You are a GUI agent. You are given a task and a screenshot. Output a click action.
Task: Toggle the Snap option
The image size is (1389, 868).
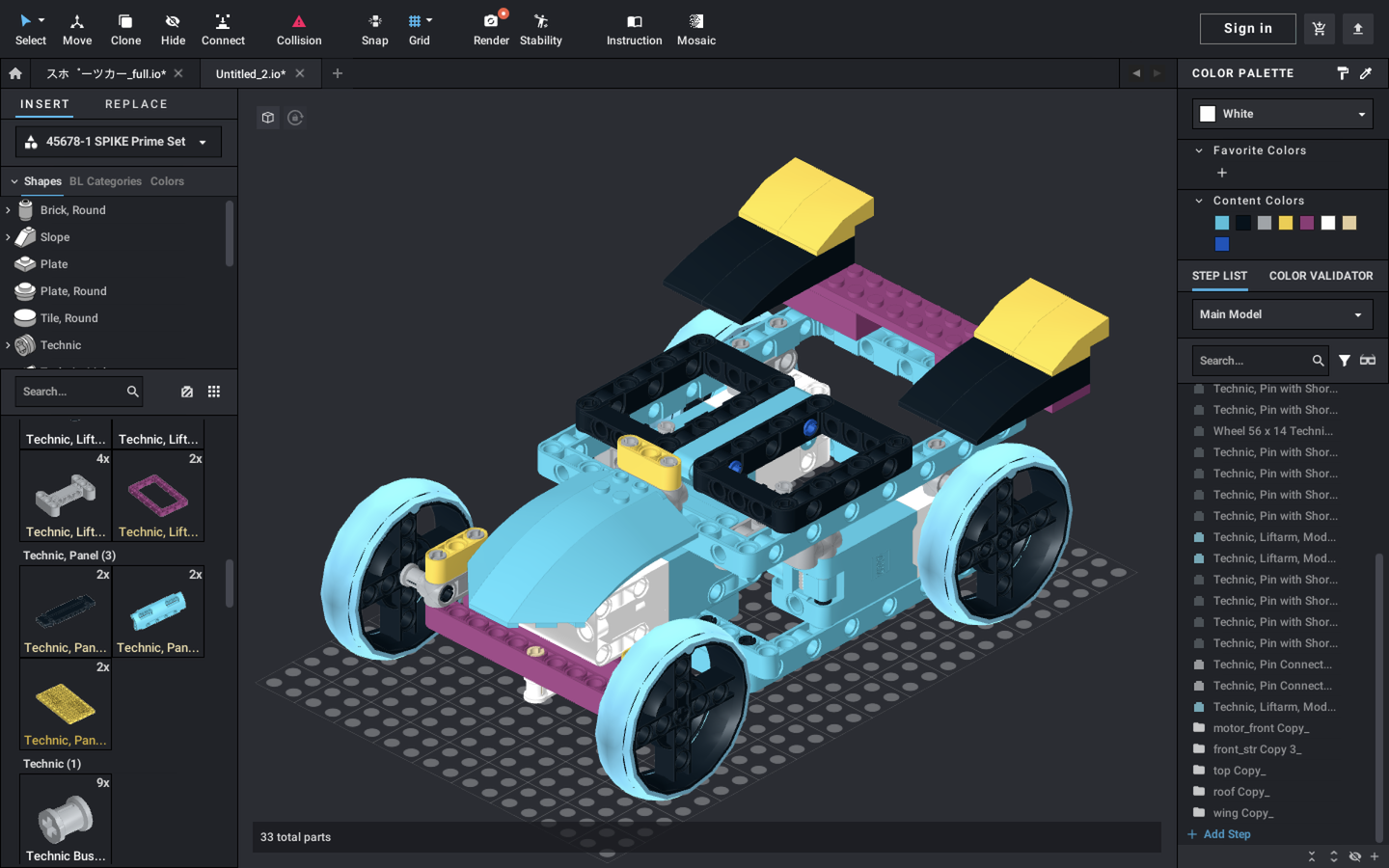click(x=374, y=29)
